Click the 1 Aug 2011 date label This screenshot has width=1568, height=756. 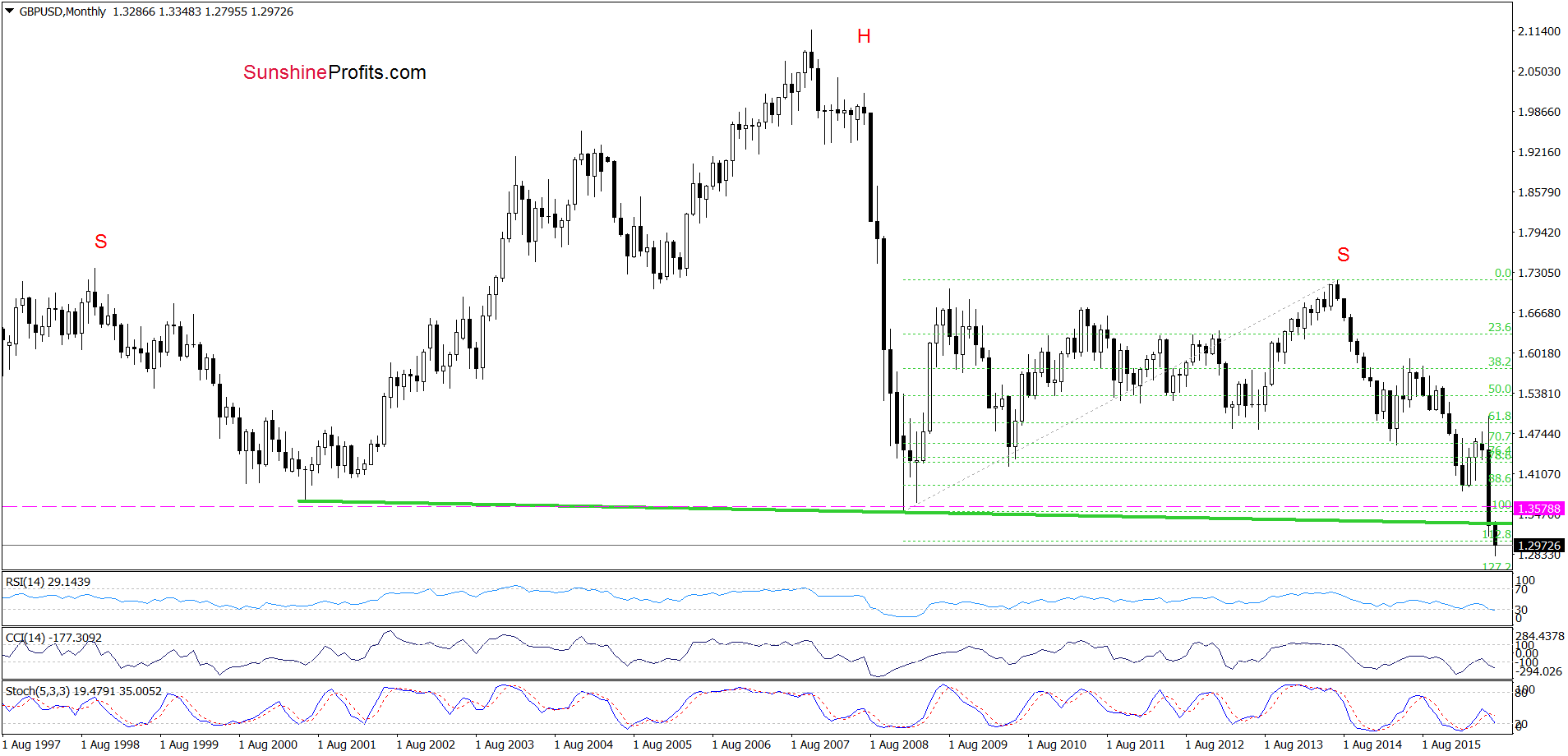(x=1136, y=744)
